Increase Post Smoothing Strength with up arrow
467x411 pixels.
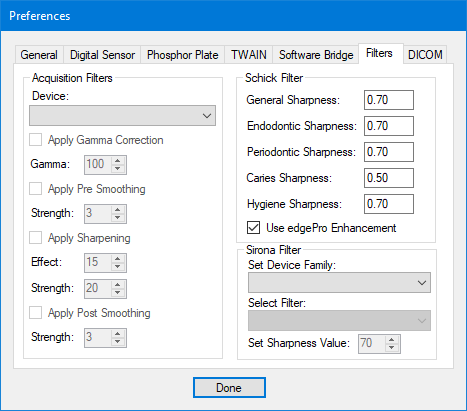pyautogui.click(x=118, y=334)
